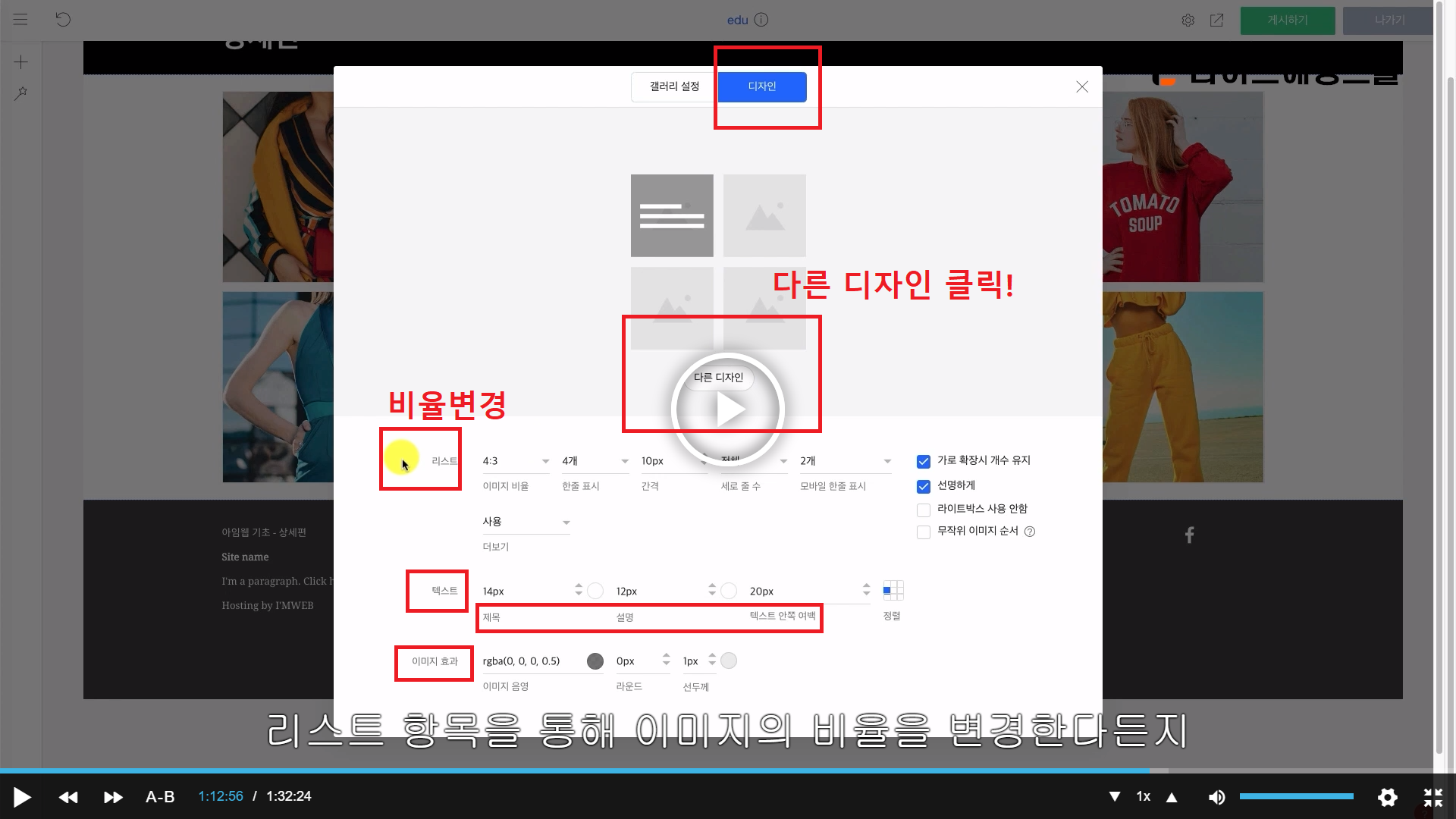Viewport: 1456px width, 819px height.
Task: Click the undo arrow icon in top bar
Action: [63, 20]
